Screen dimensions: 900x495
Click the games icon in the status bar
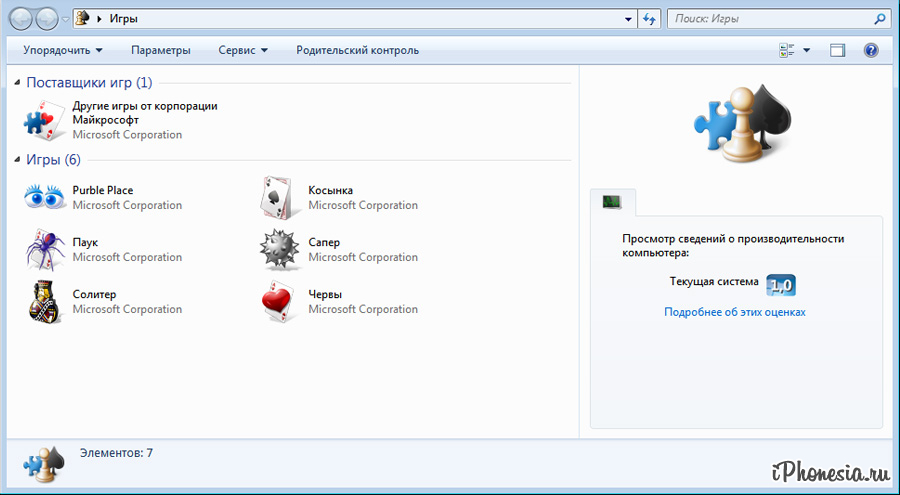coord(44,464)
